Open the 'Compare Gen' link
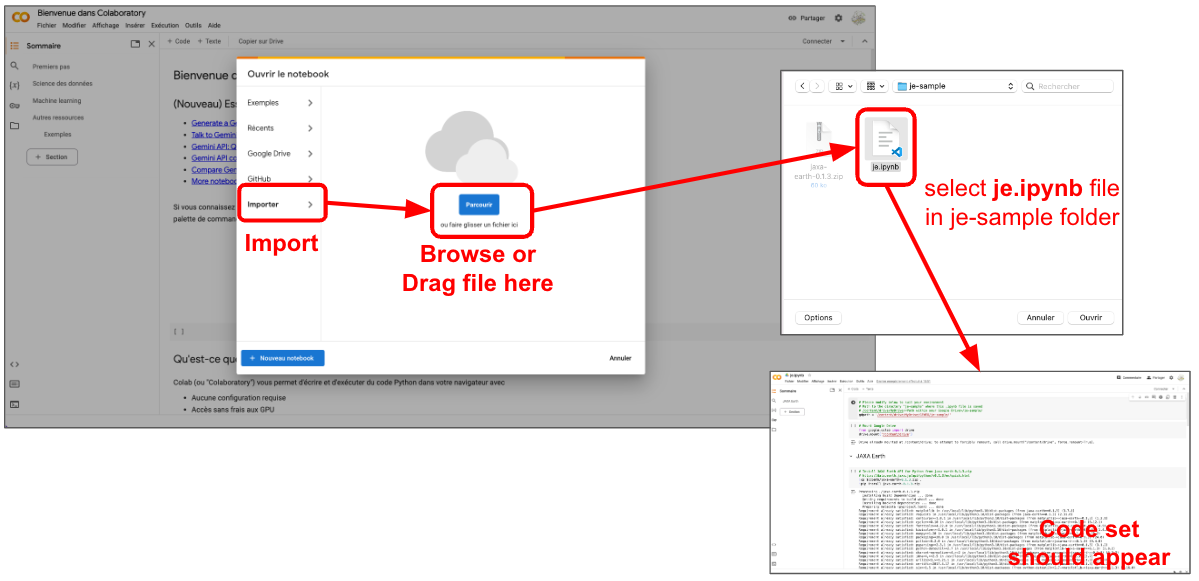 [x=214, y=170]
